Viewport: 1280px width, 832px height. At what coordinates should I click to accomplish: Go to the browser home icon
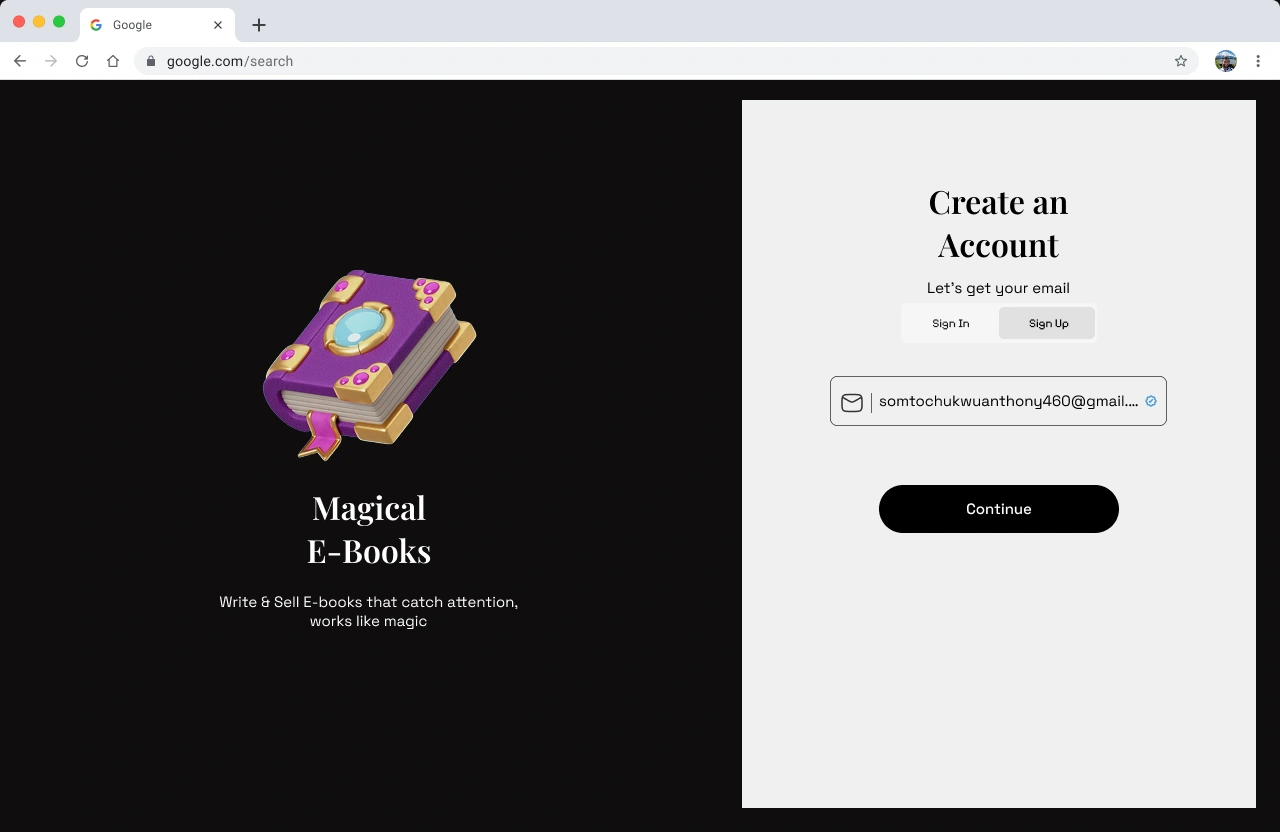point(113,61)
